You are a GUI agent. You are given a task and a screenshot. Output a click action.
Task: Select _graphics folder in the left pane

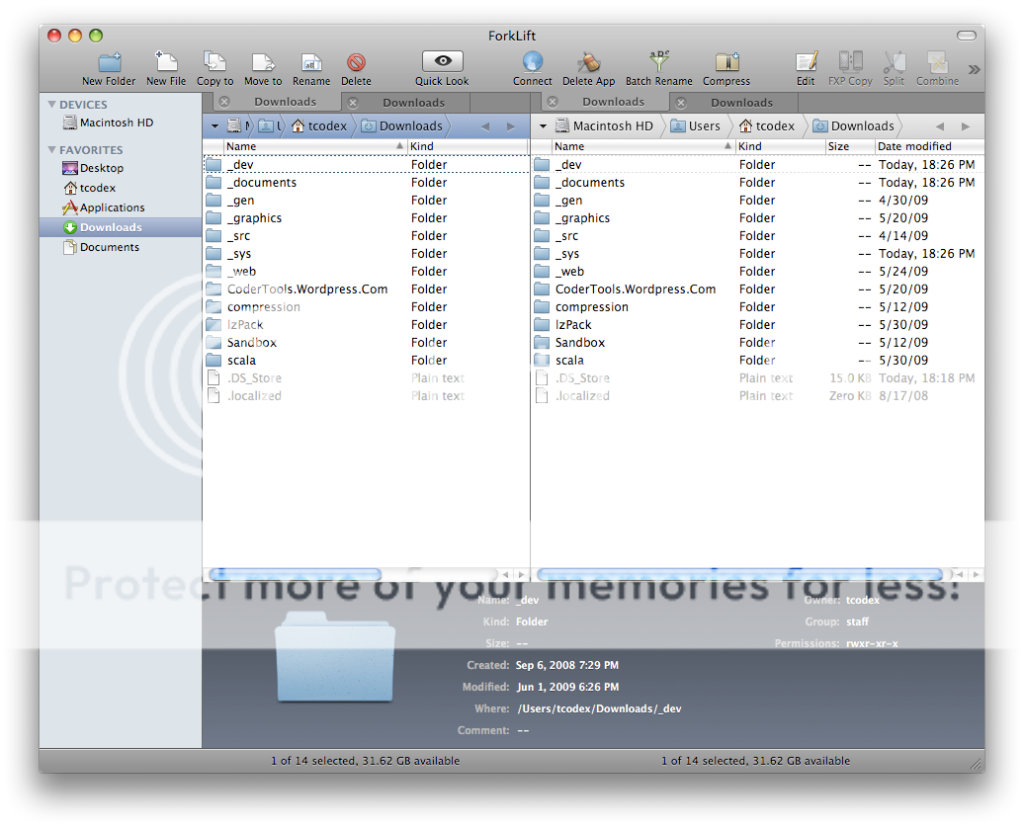pyautogui.click(x=366, y=218)
